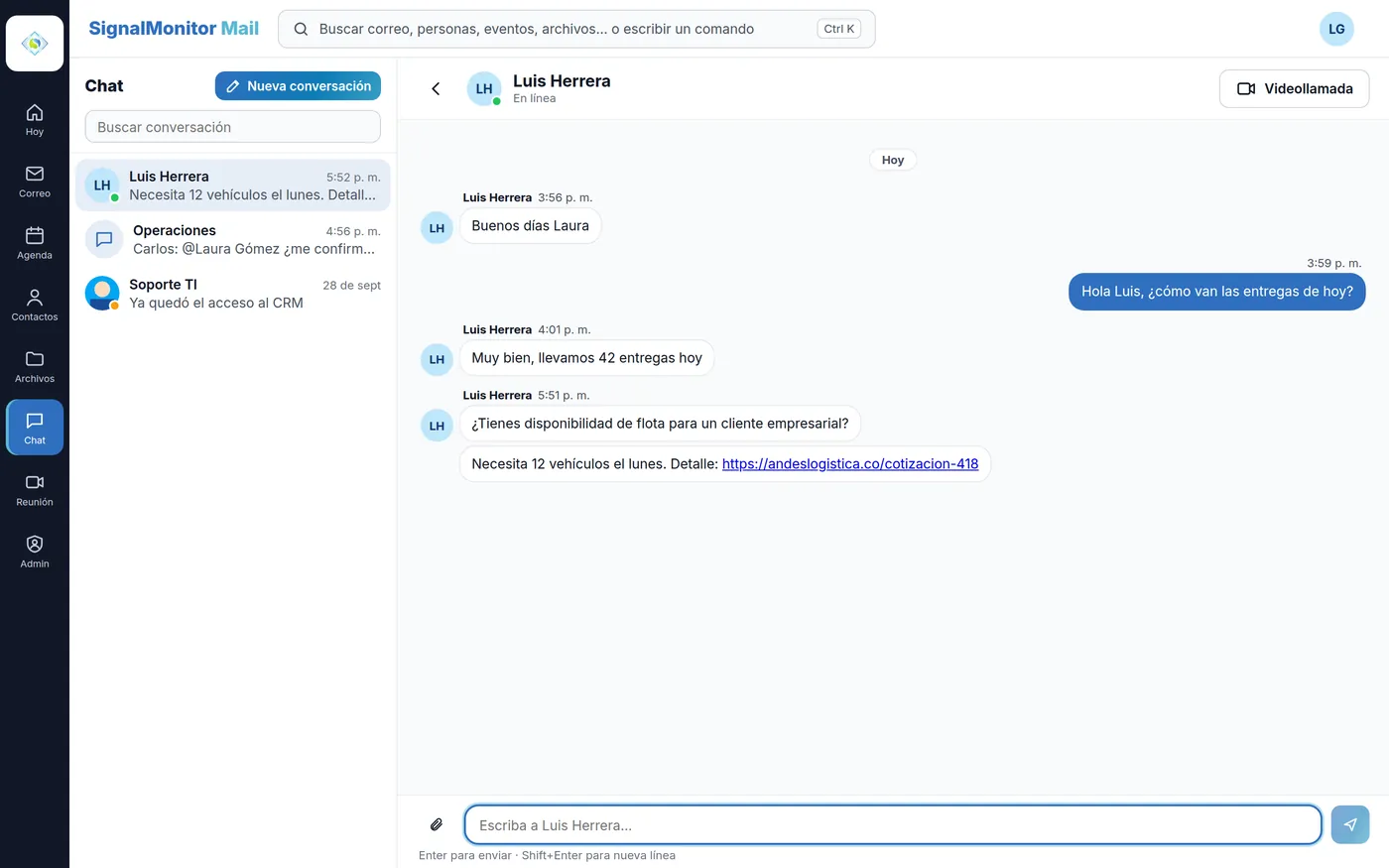This screenshot has width=1389, height=868.
Task: Click the back arrow in chat header
Action: 436,89
